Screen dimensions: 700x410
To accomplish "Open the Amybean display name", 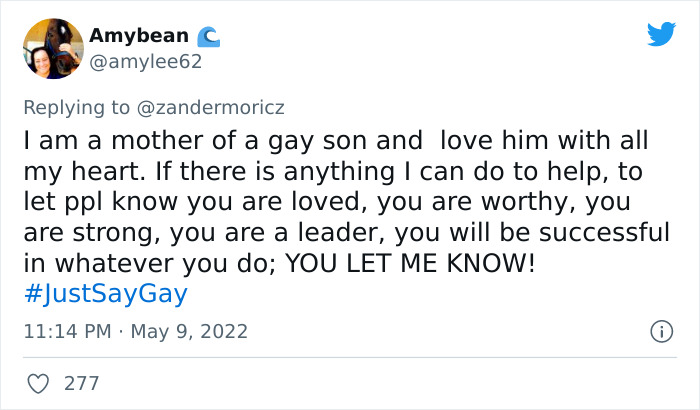I will [138, 36].
